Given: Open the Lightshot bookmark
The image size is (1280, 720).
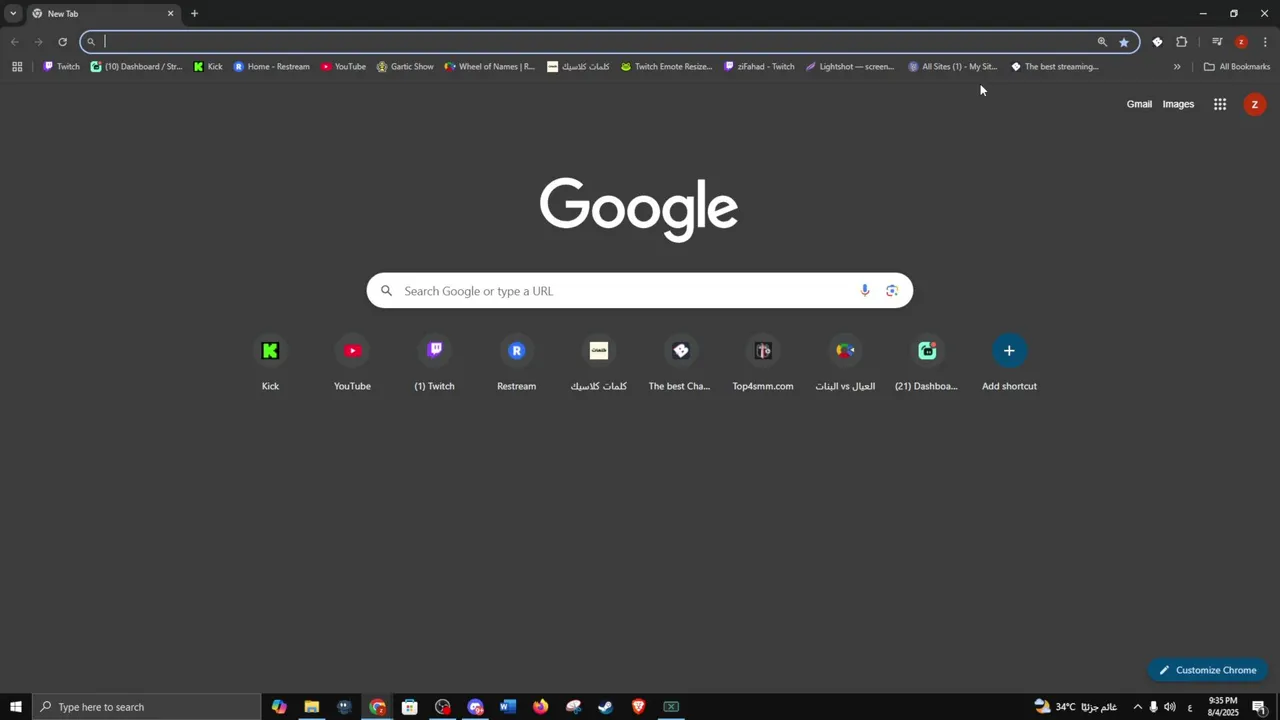Looking at the screenshot, I should click(x=850, y=67).
